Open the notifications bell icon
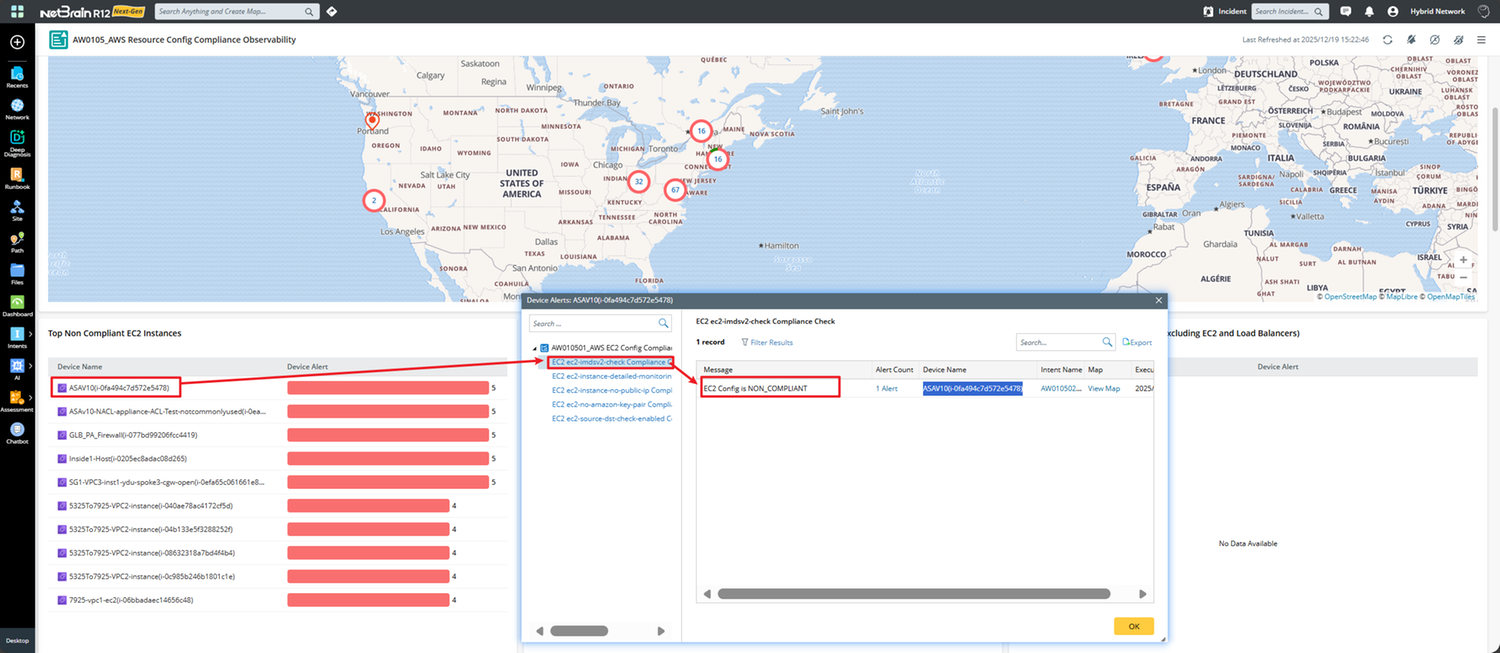 (x=1370, y=11)
